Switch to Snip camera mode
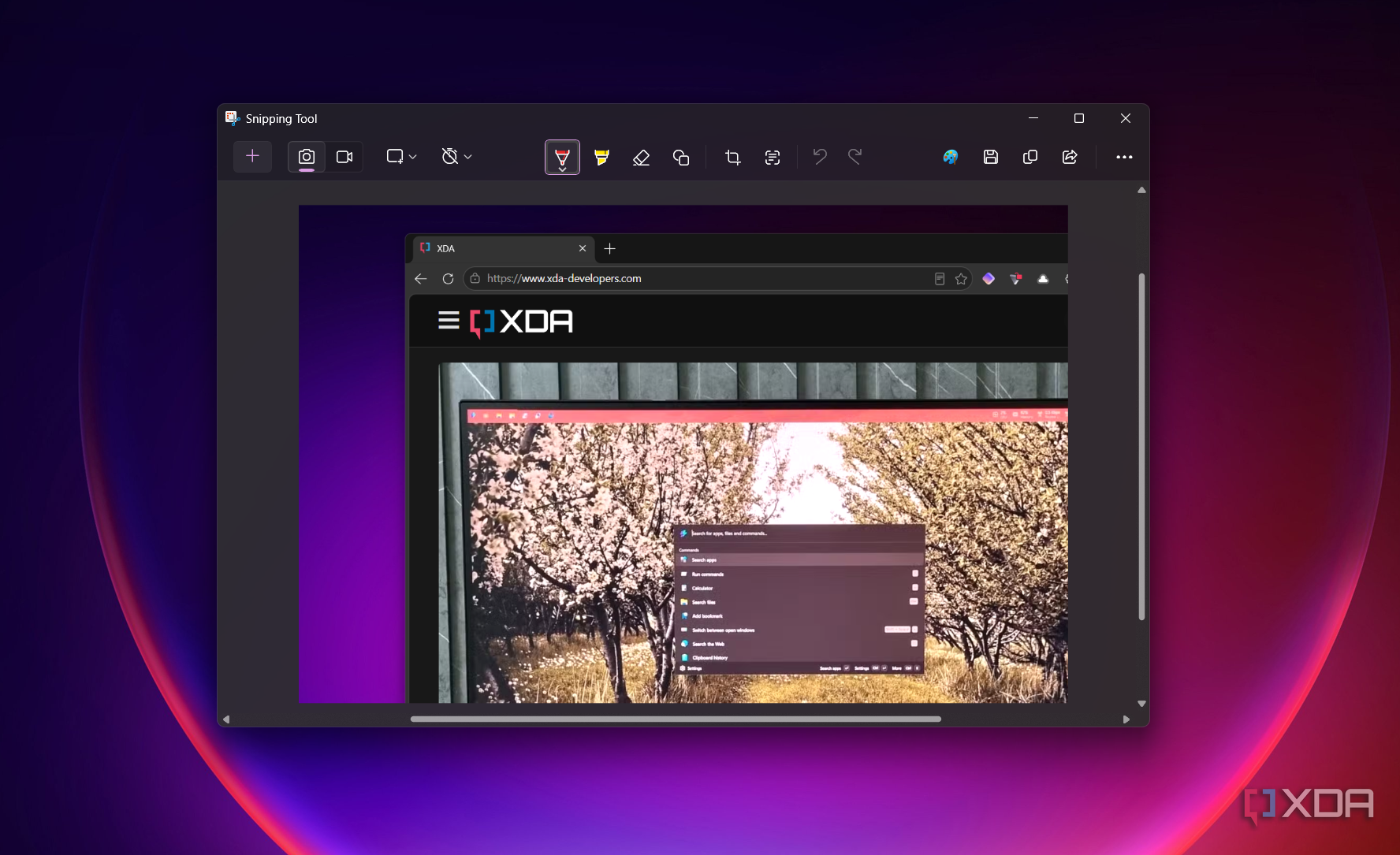 coord(307,157)
